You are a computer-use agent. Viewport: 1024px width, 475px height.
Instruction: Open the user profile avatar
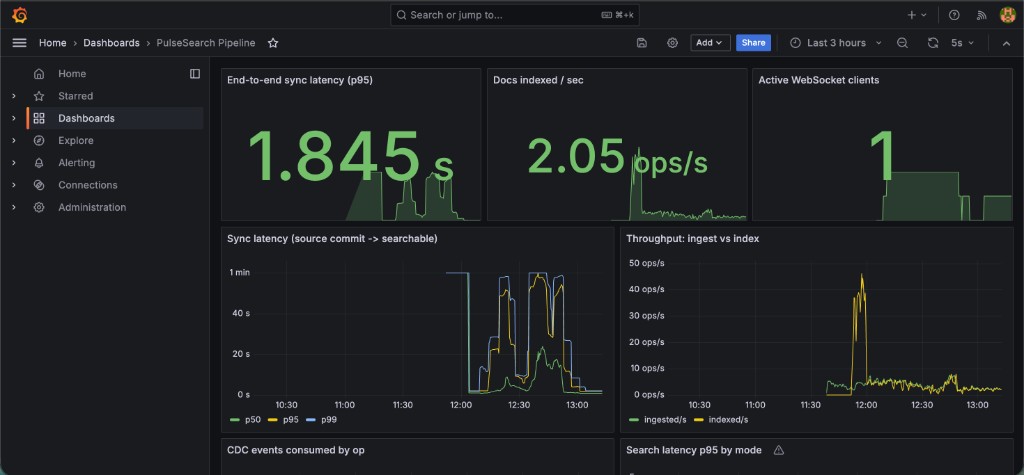tap(1008, 15)
